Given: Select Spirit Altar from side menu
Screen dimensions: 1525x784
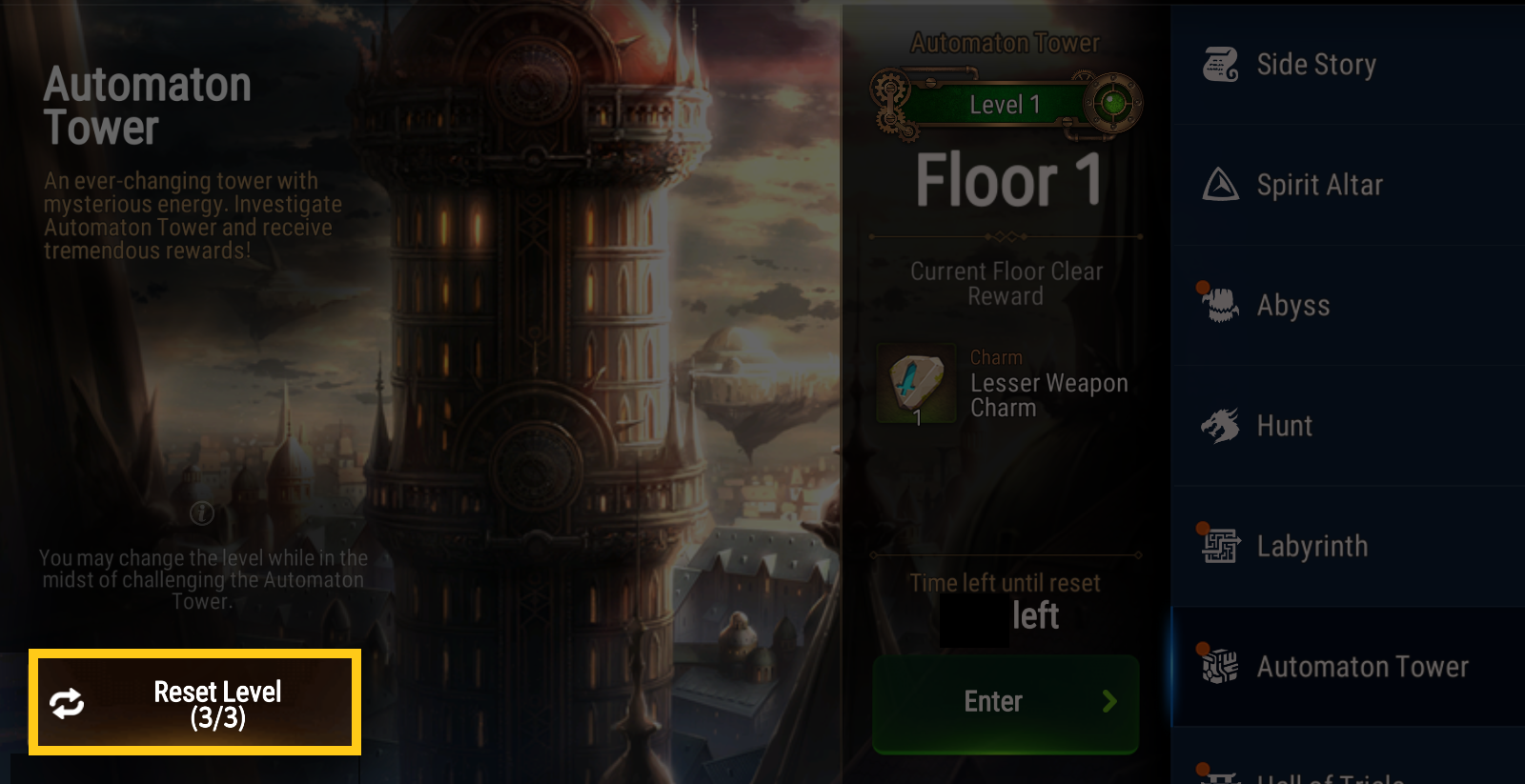Looking at the screenshot, I should pyautogui.click(x=1348, y=185).
